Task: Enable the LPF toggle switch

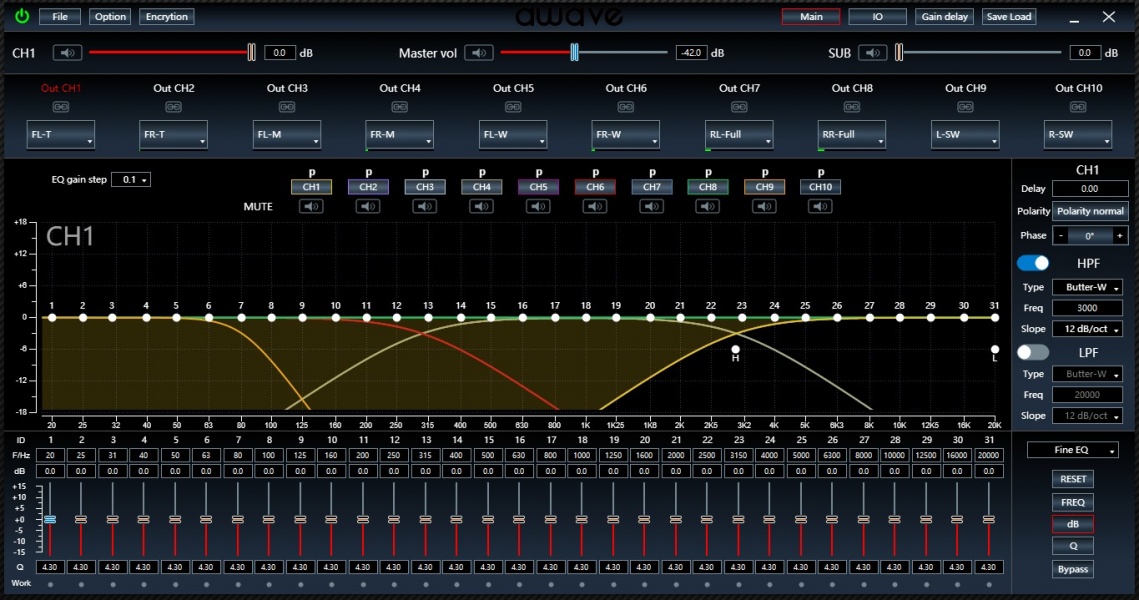Action: pyautogui.click(x=1033, y=352)
